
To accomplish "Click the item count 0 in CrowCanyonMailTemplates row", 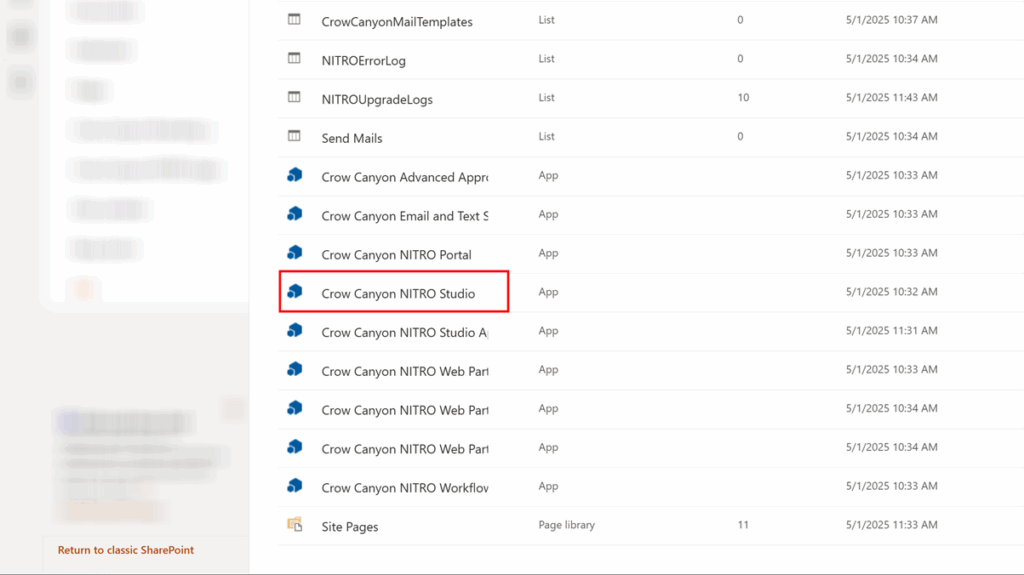I will pos(740,20).
